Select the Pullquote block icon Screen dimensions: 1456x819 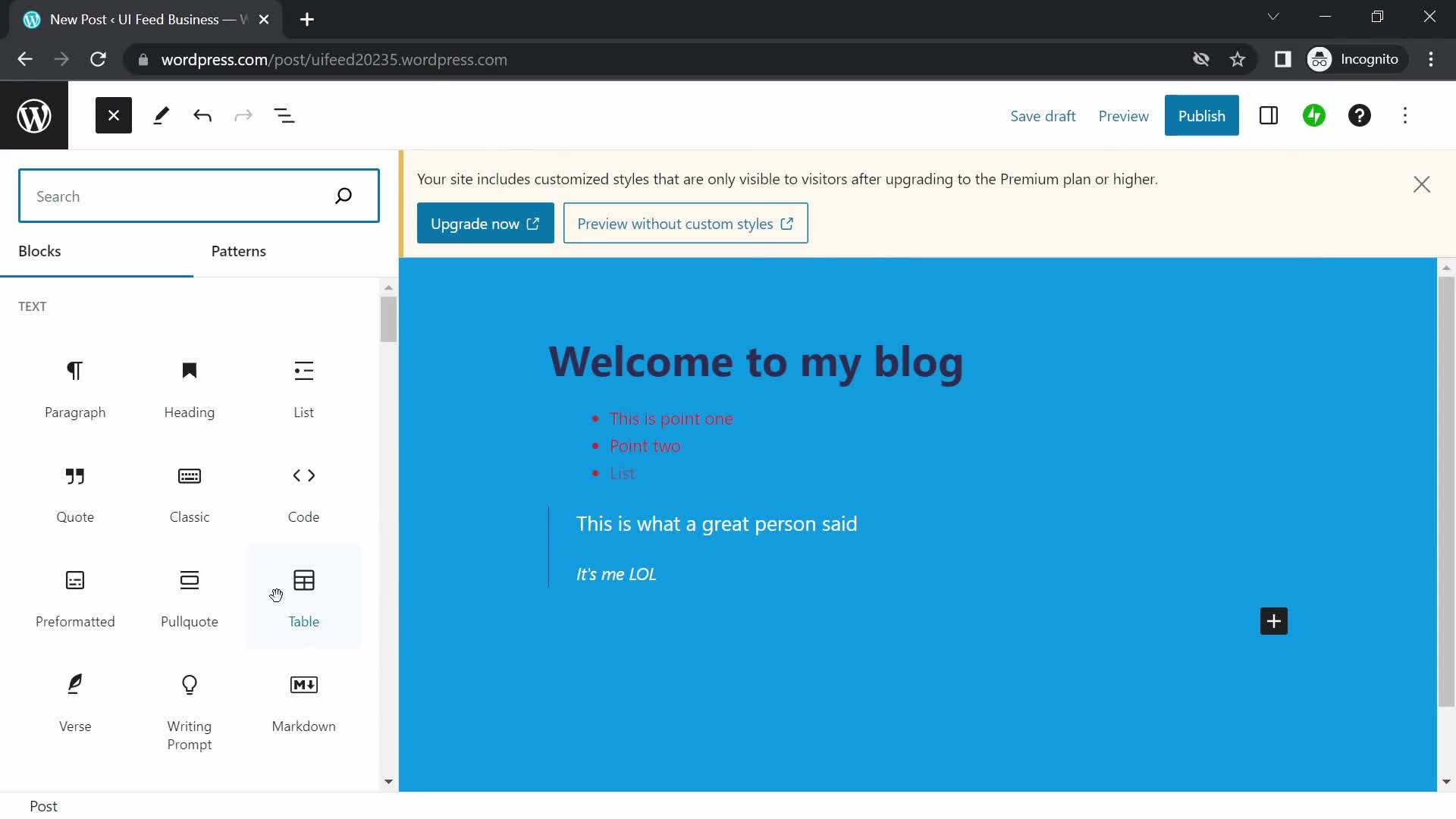pyautogui.click(x=189, y=581)
